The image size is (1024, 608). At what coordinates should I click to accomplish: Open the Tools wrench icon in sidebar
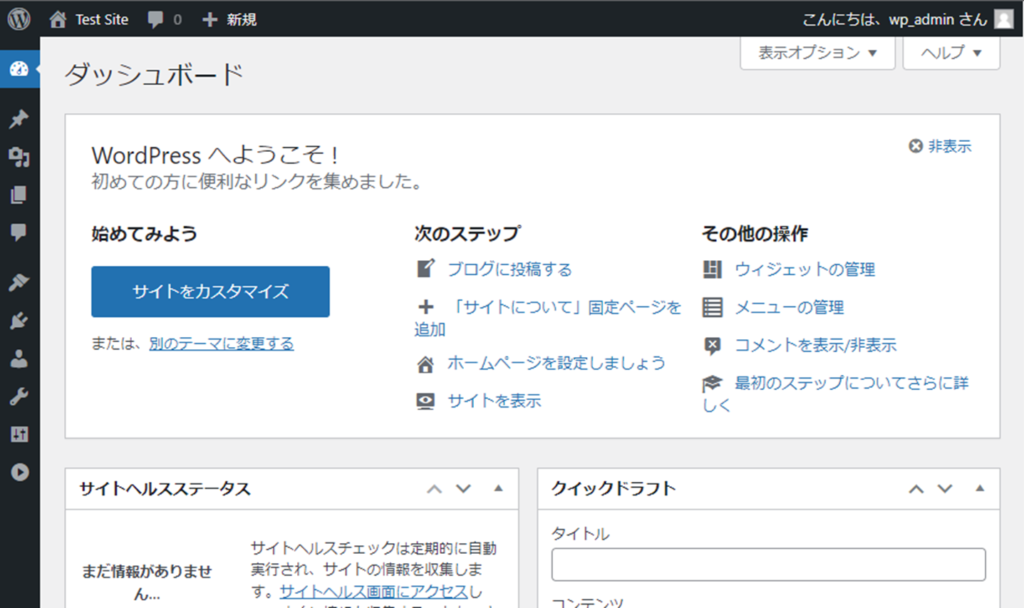19,397
